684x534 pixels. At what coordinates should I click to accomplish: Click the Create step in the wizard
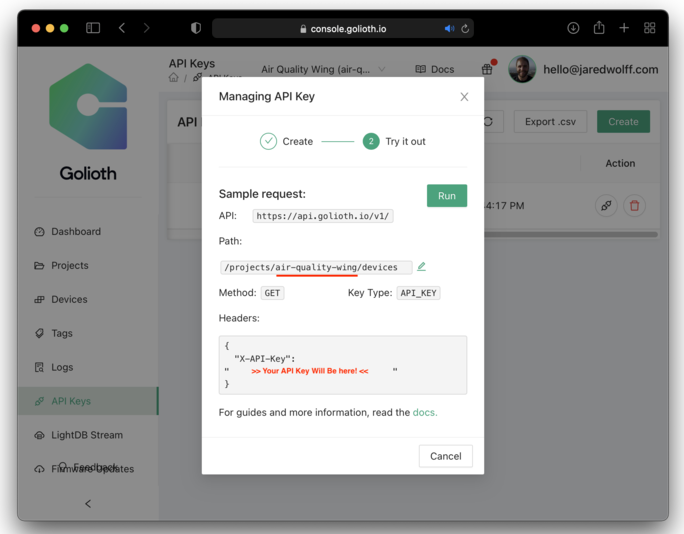tap(286, 141)
